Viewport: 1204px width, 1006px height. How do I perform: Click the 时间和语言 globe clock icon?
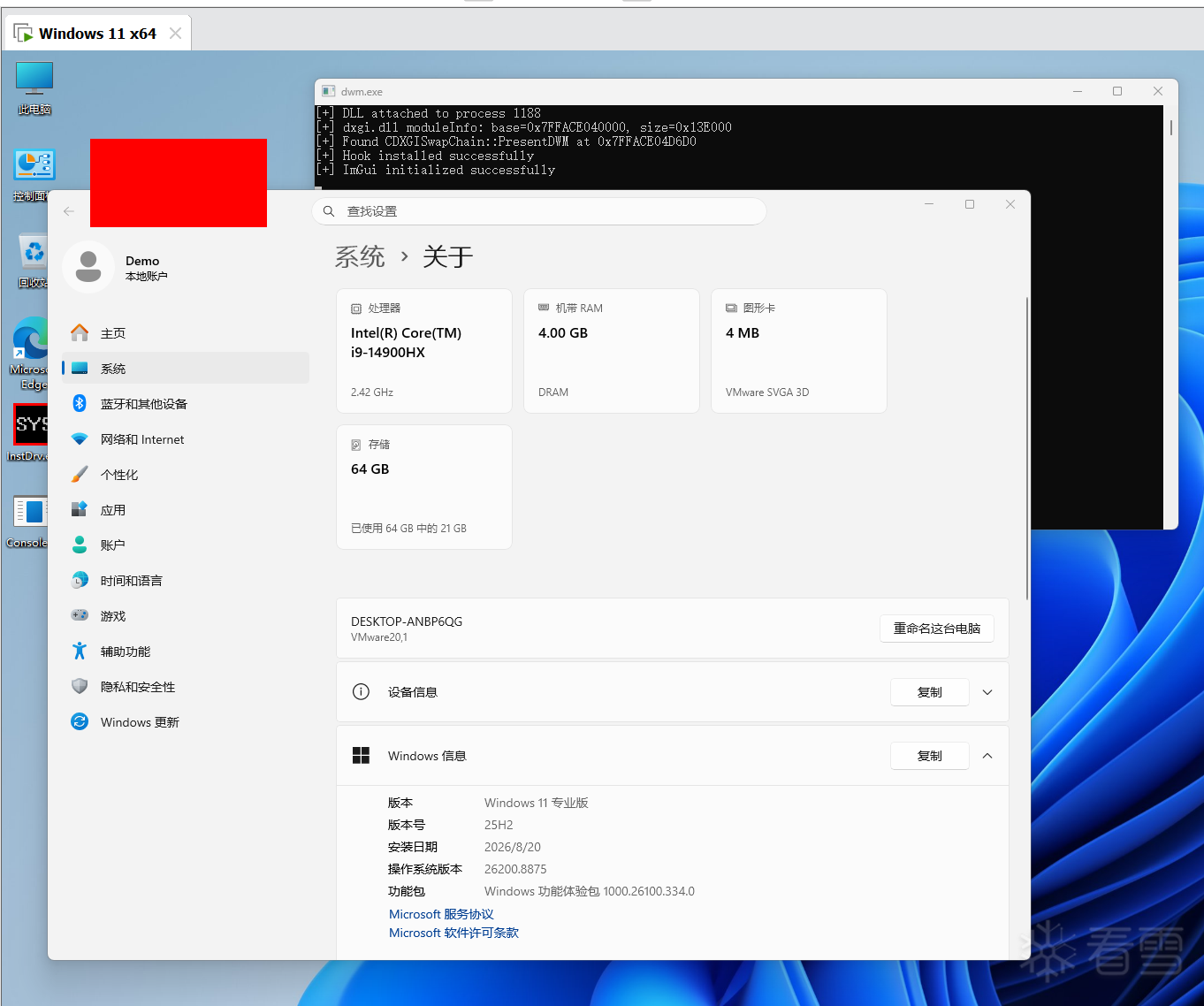(80, 581)
